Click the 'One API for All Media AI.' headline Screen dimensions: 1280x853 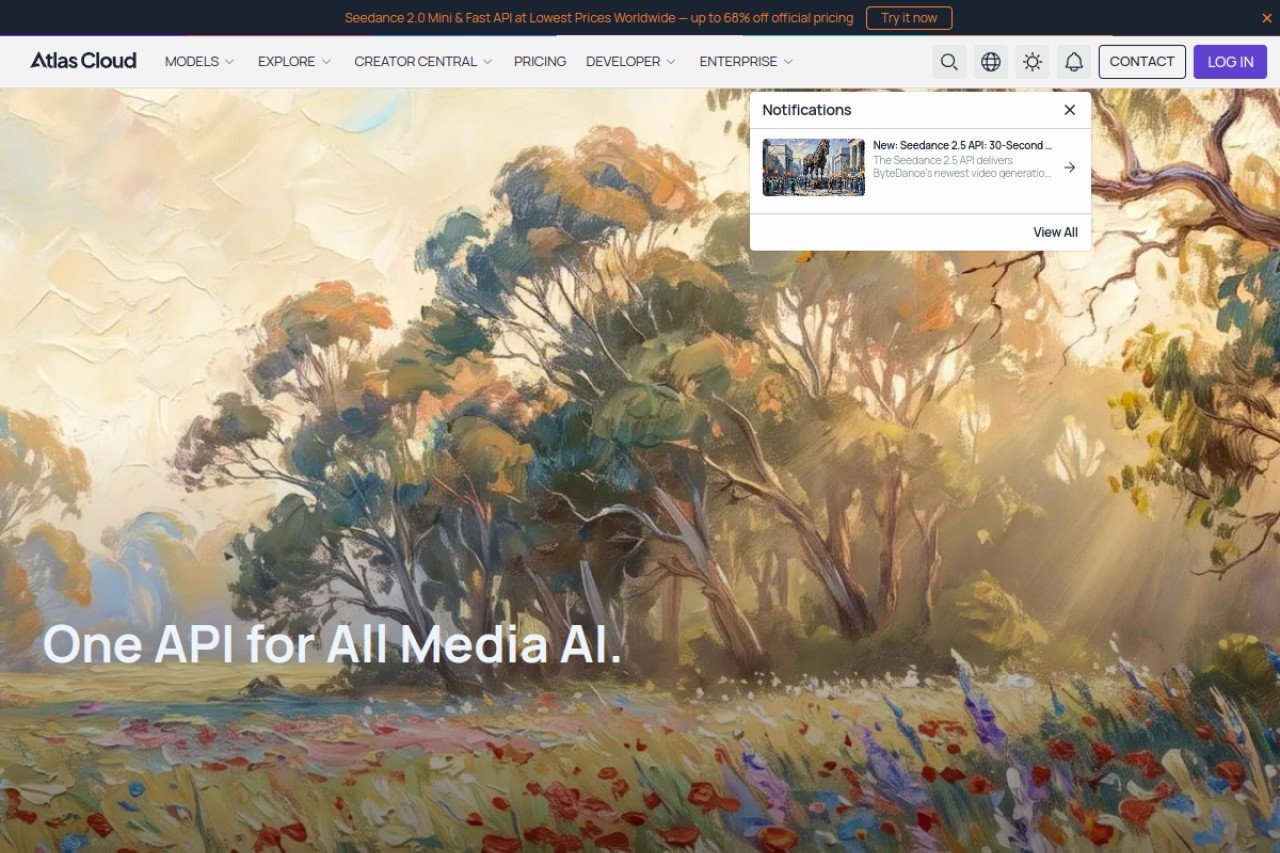pyautogui.click(x=332, y=644)
